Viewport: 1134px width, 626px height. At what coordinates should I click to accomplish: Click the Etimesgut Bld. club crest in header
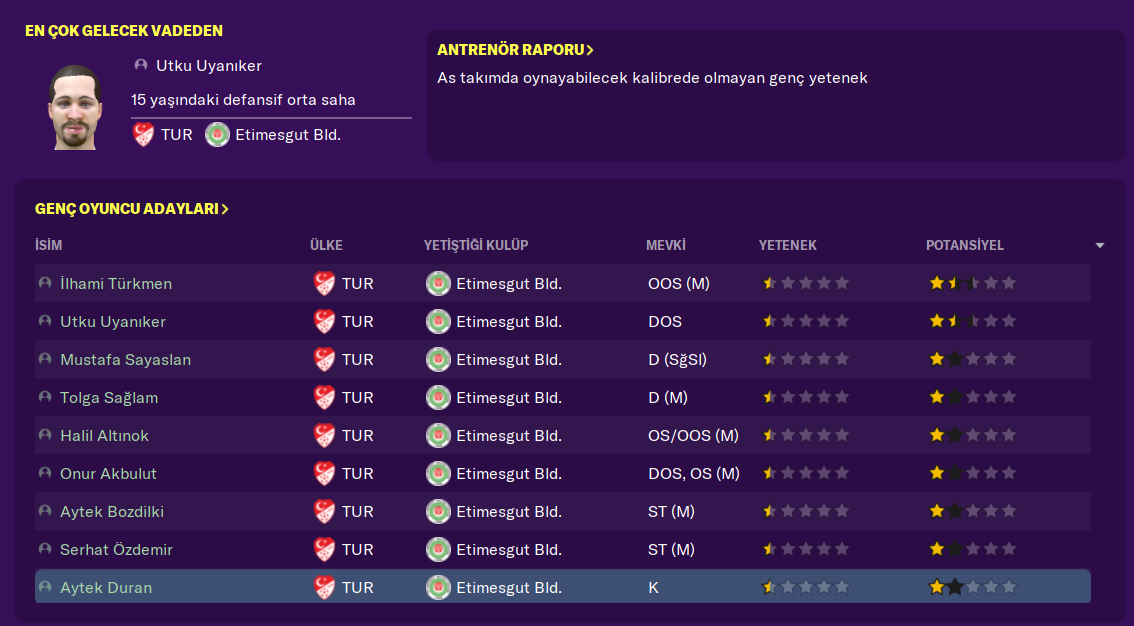(217, 134)
